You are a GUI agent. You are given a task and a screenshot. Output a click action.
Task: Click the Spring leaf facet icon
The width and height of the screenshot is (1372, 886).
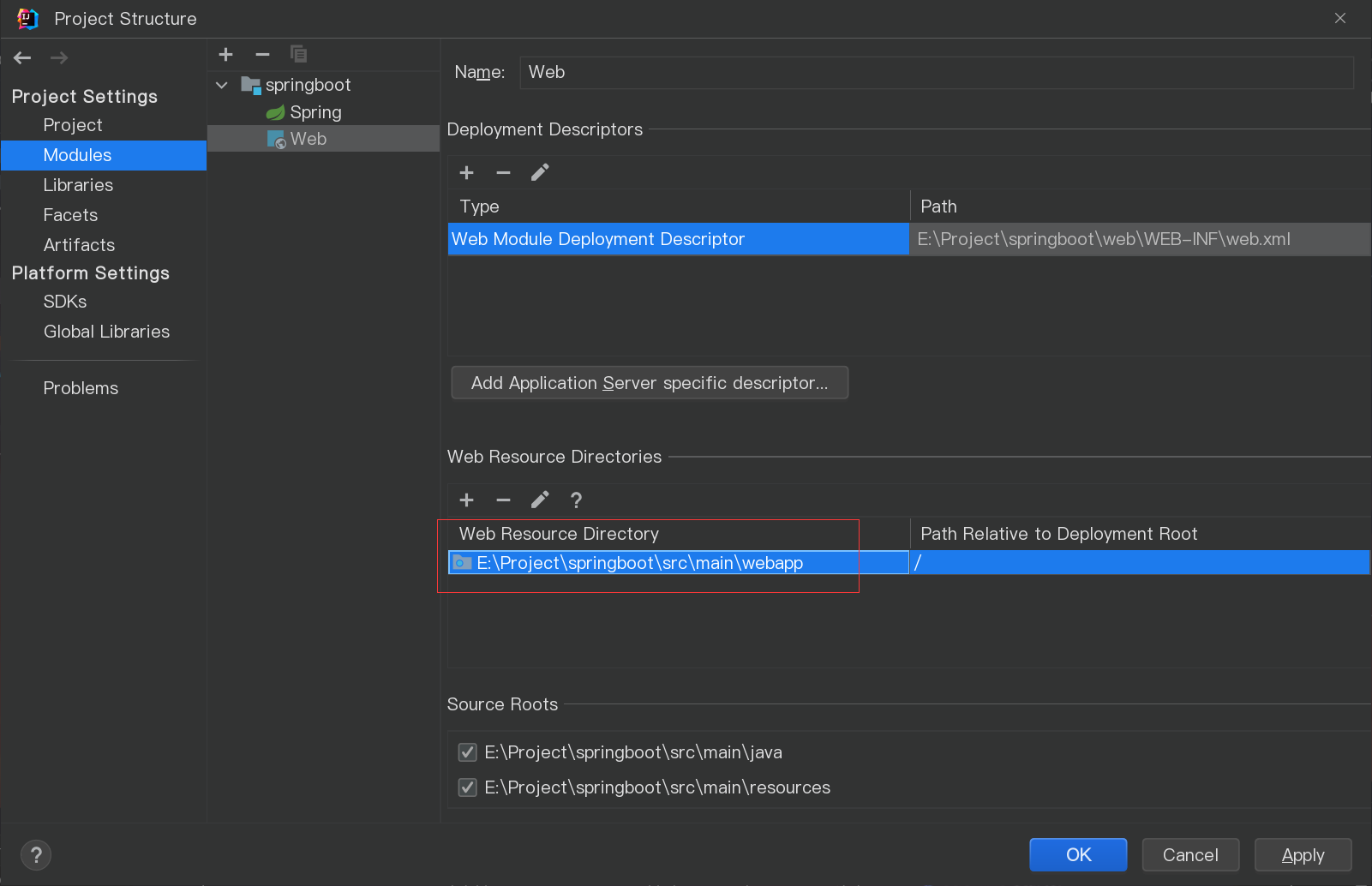[275, 112]
